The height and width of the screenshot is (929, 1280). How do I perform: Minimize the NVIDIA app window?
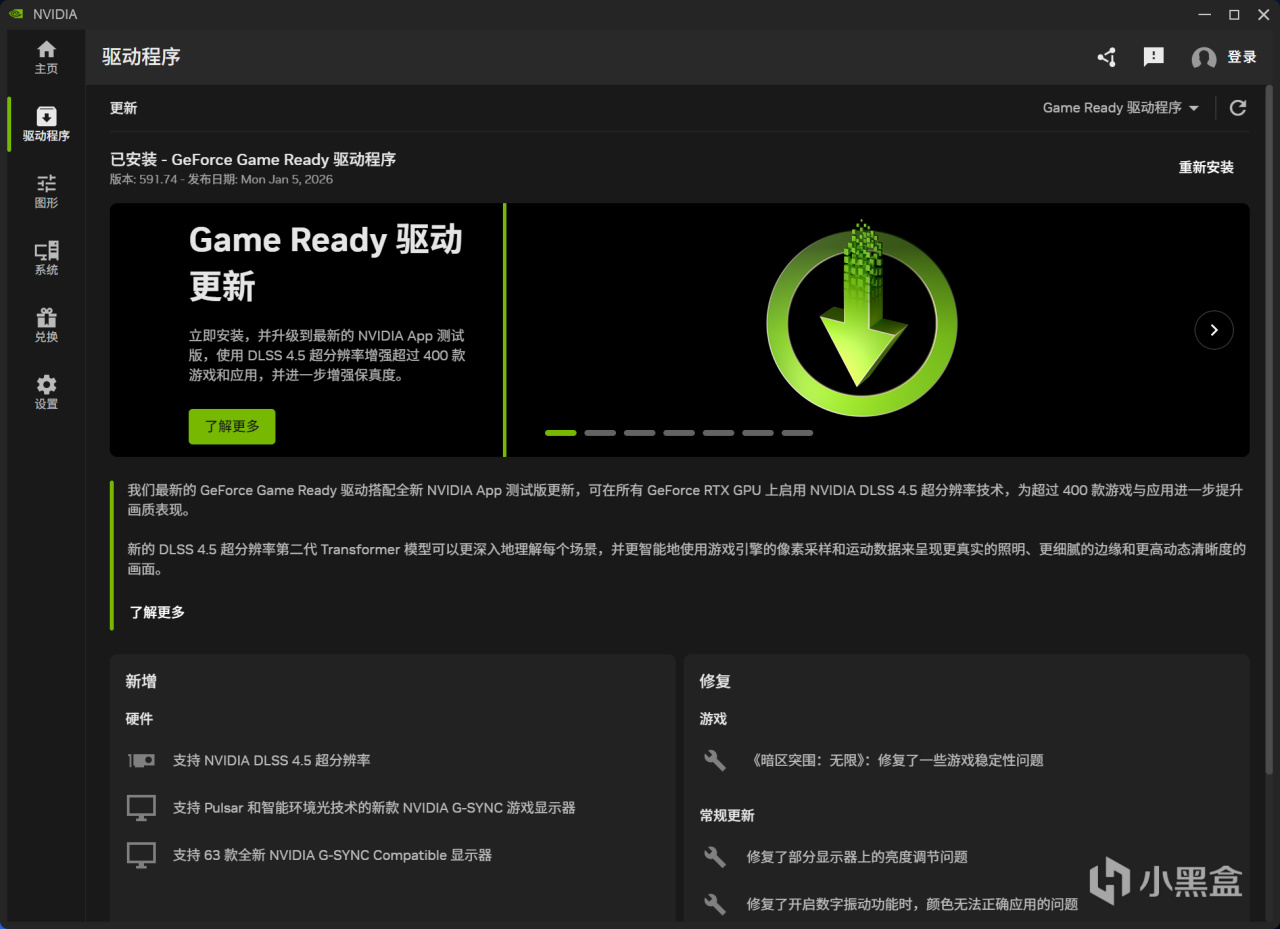1205,14
